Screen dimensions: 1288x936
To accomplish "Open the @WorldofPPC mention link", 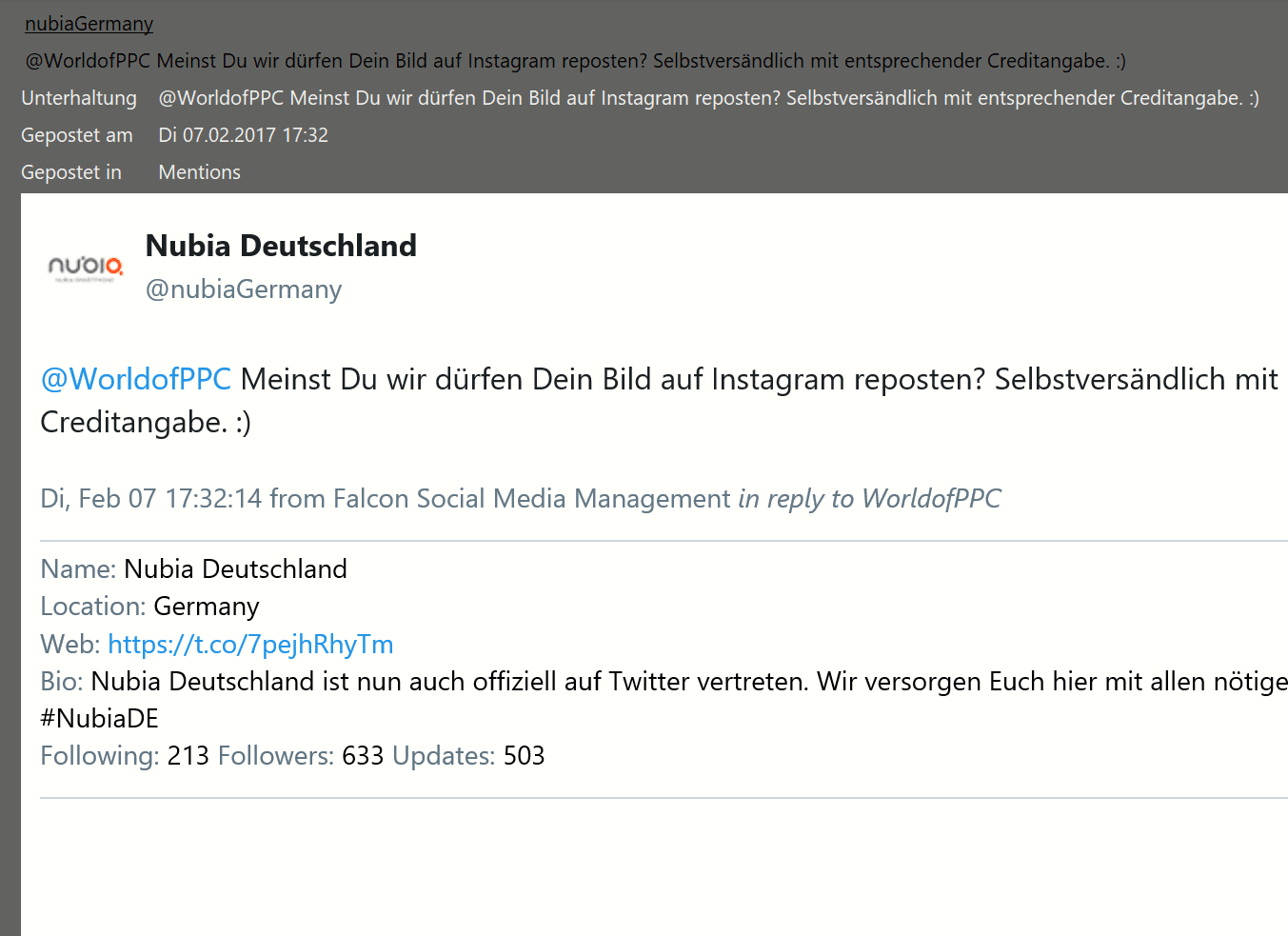I will point(135,379).
